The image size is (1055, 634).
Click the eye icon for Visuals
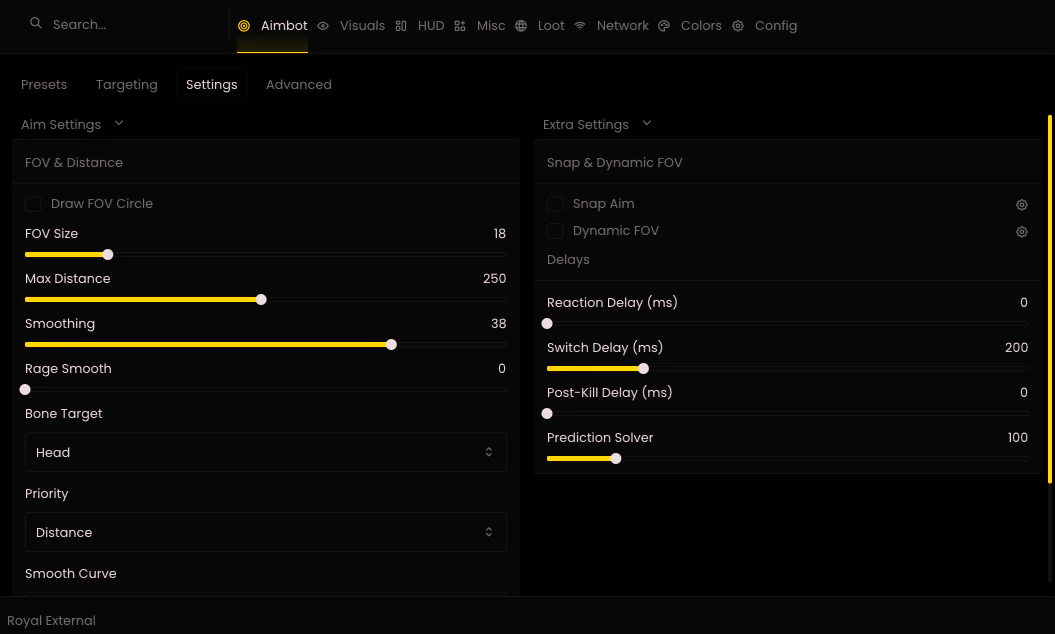click(x=323, y=26)
